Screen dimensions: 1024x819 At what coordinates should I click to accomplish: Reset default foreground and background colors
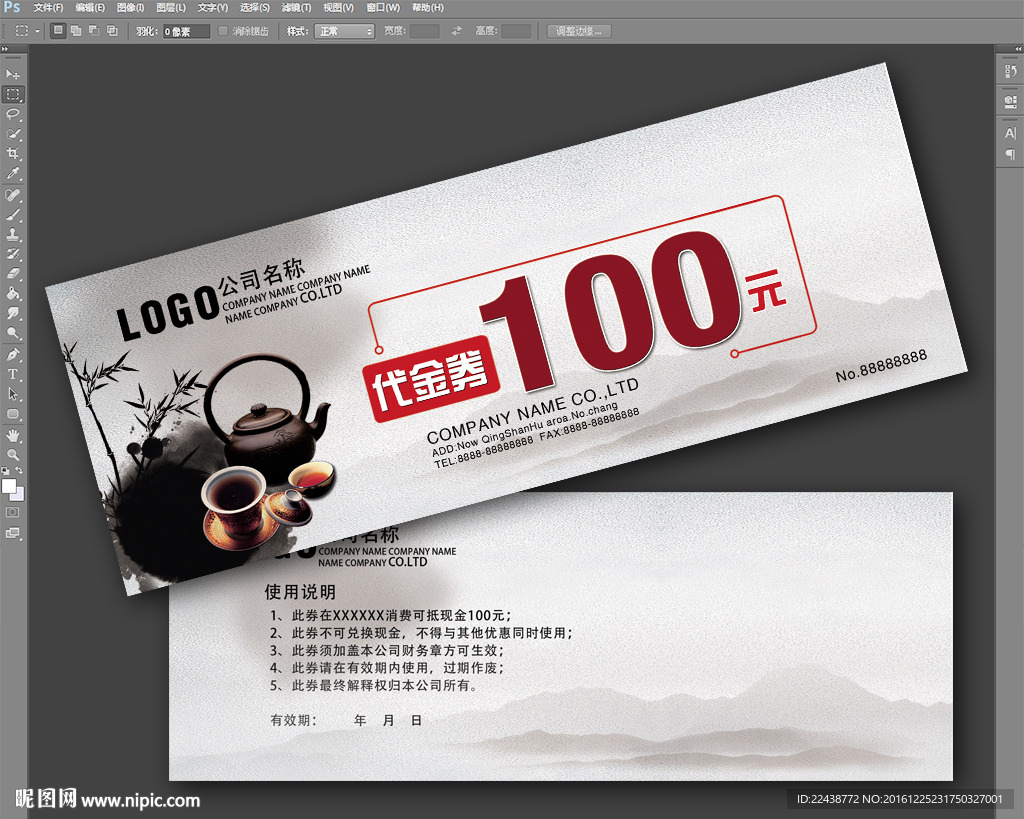tap(5, 470)
